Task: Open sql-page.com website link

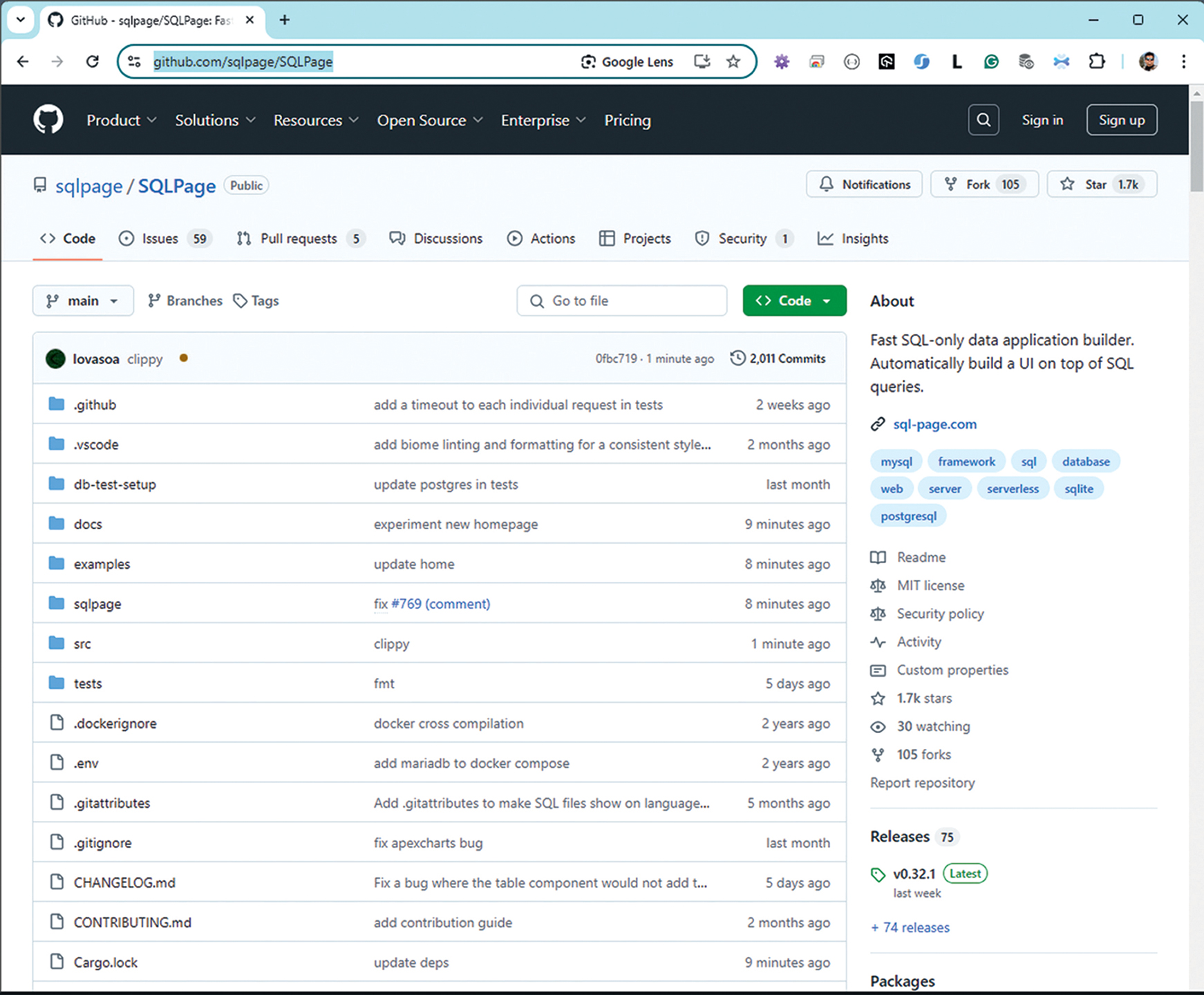Action: (934, 424)
